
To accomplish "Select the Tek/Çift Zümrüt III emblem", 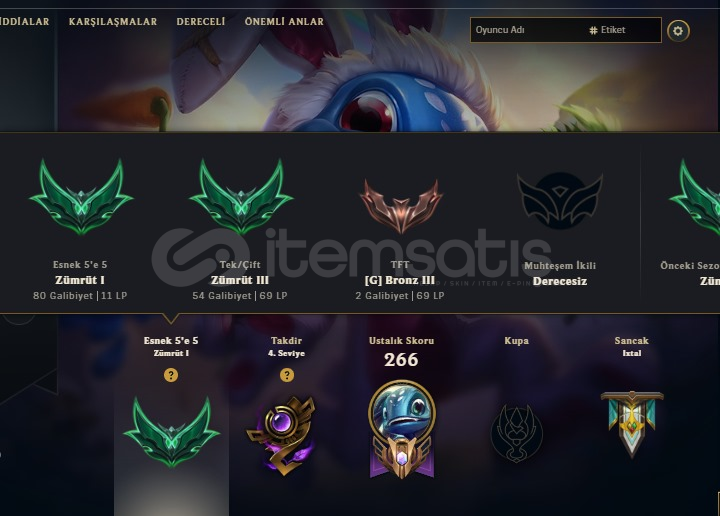I will 241,197.
